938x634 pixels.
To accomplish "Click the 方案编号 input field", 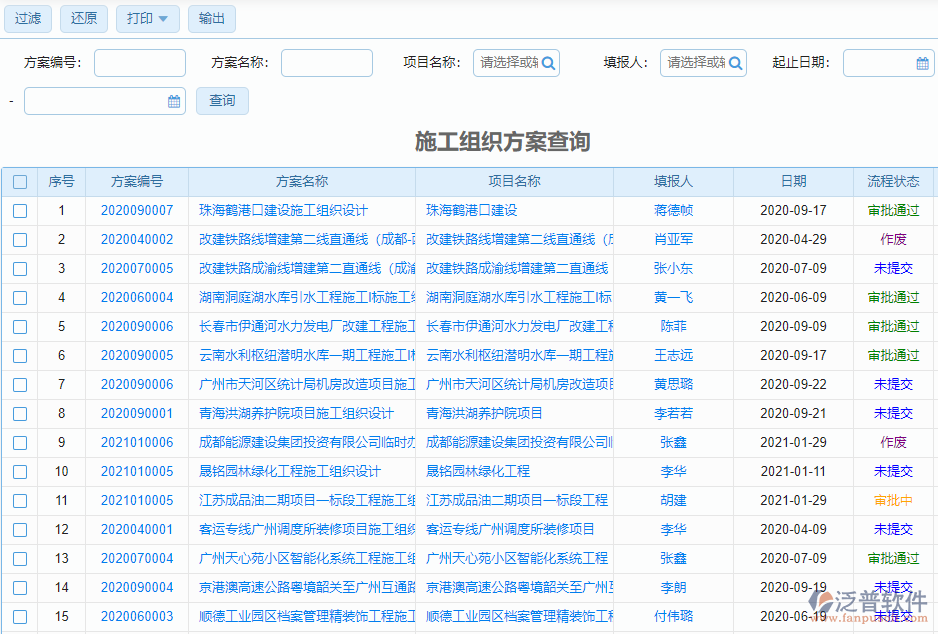I will [x=139, y=62].
